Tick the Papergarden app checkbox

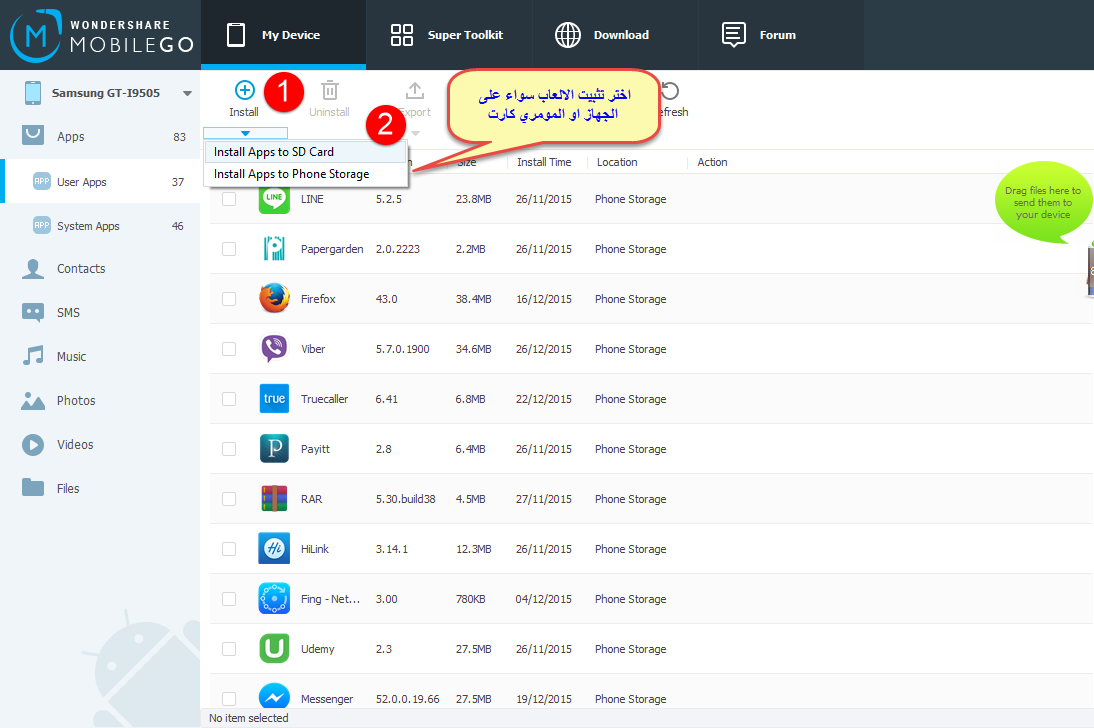coord(229,249)
